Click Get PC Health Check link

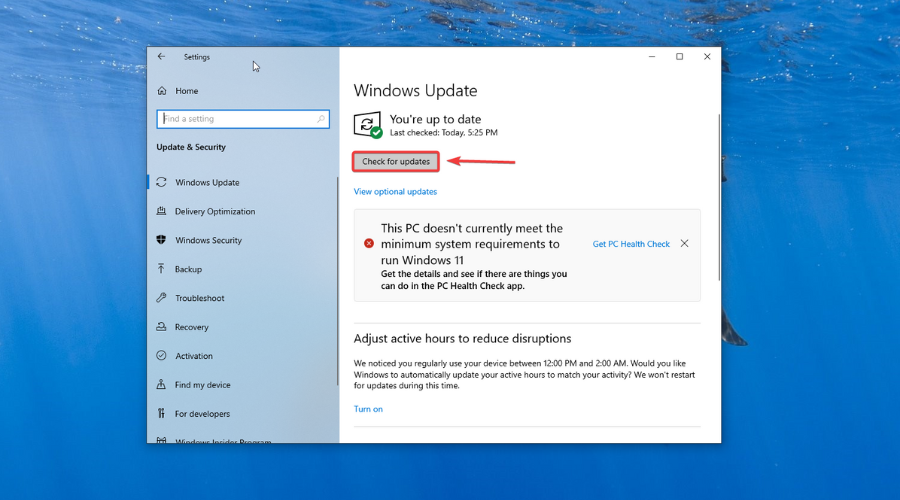click(631, 244)
